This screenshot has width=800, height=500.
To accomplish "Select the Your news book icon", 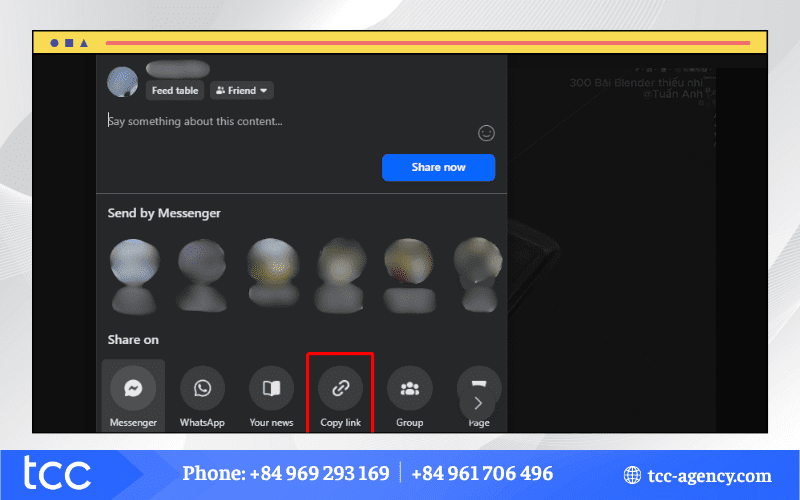I will coord(271,388).
